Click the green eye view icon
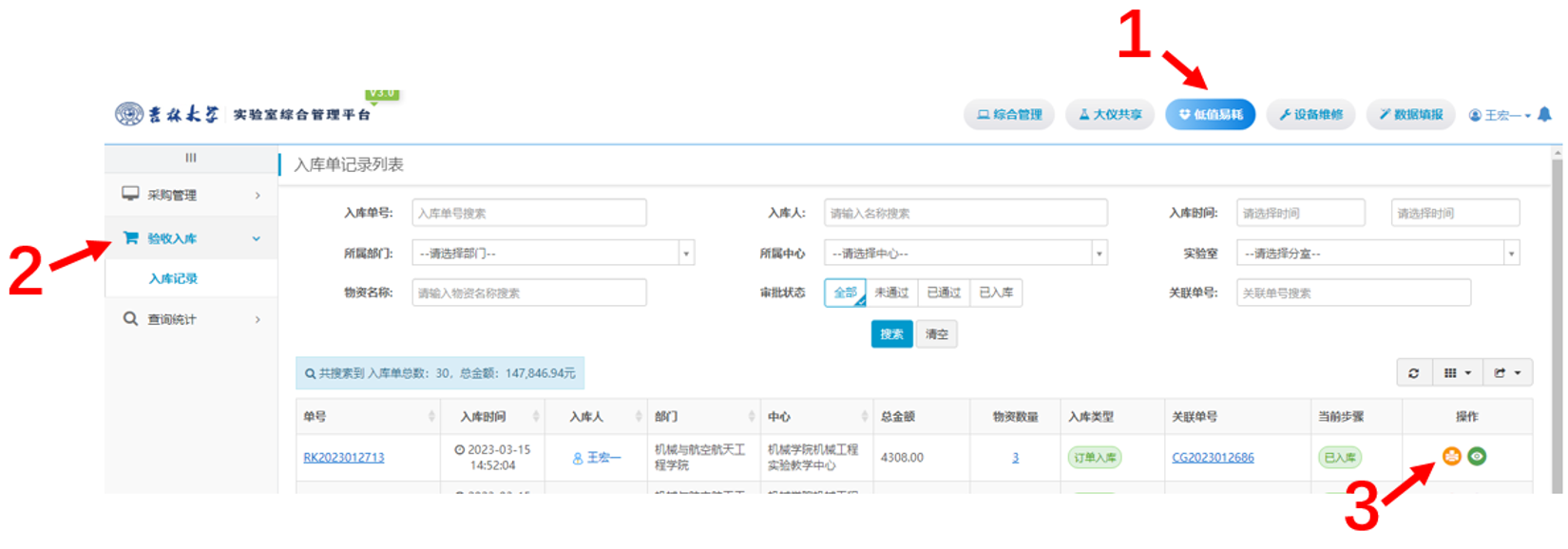The width and height of the screenshot is (1568, 549). 1477,457
